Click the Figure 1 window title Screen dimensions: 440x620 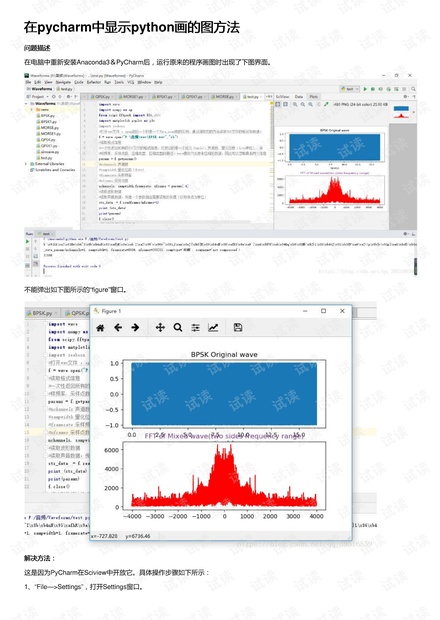pyautogui.click(x=111, y=311)
